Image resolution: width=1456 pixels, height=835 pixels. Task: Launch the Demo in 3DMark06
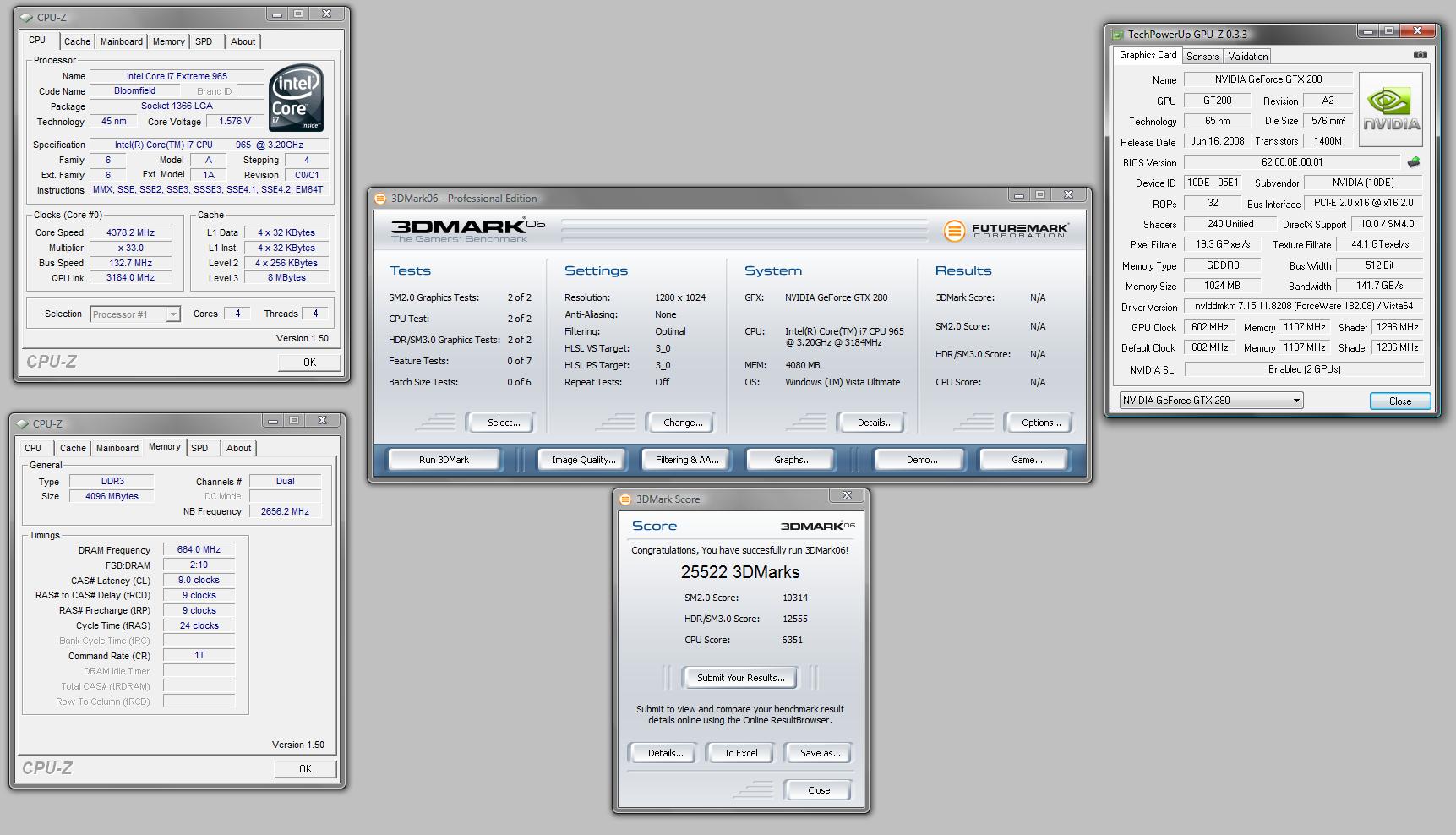921,460
